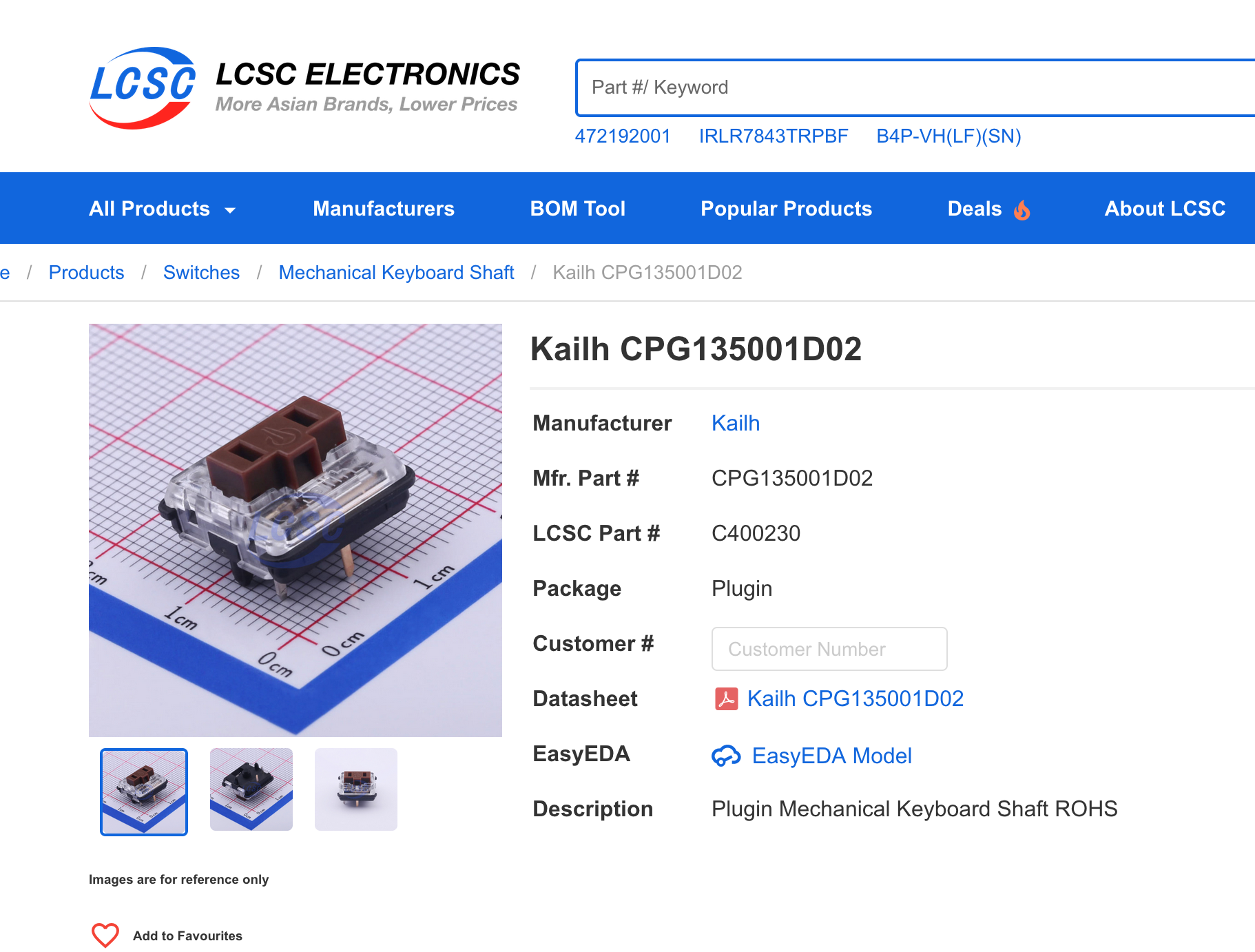Click the Deals flame icon

pyautogui.click(x=1022, y=209)
